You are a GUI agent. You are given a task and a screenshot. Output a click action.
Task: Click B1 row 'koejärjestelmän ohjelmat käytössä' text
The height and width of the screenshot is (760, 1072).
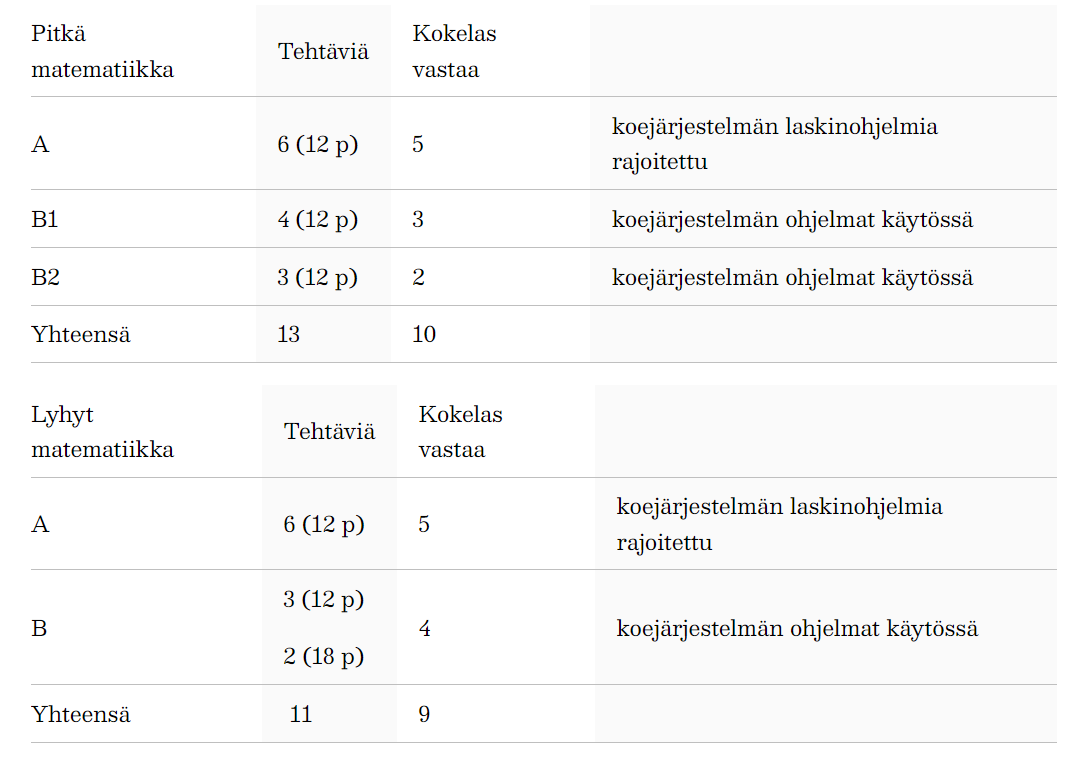[x=792, y=219]
